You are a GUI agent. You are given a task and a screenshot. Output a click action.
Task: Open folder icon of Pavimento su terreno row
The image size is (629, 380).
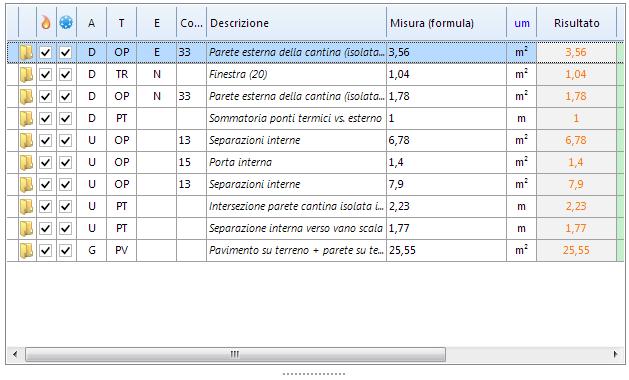coord(26,251)
